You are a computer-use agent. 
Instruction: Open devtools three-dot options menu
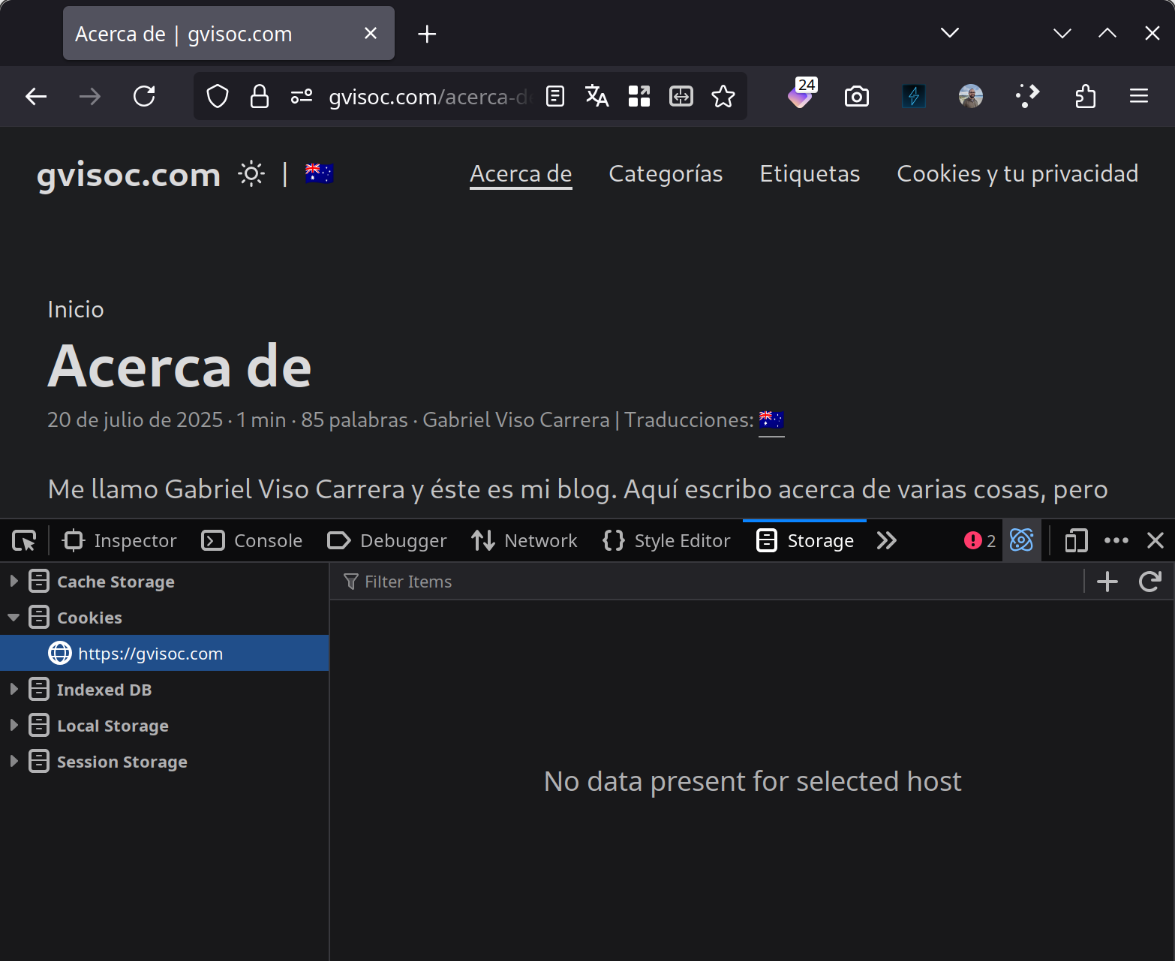click(1117, 540)
